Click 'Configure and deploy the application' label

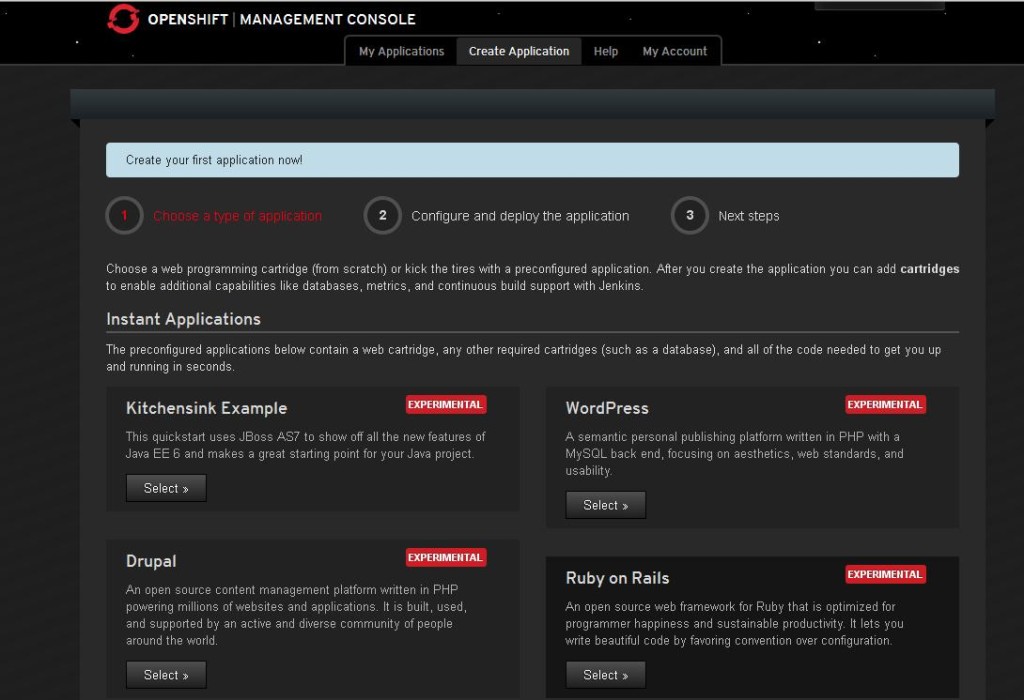click(520, 216)
